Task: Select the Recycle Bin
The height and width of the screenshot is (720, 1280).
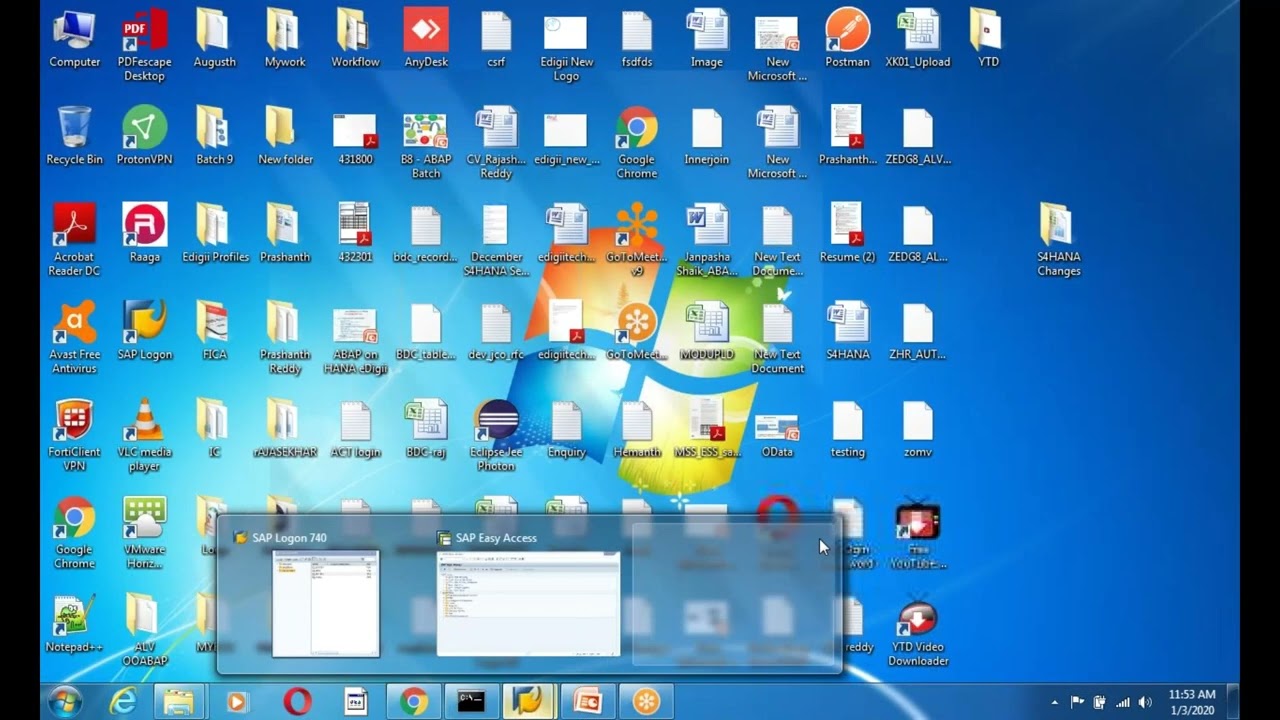Action: [x=74, y=137]
